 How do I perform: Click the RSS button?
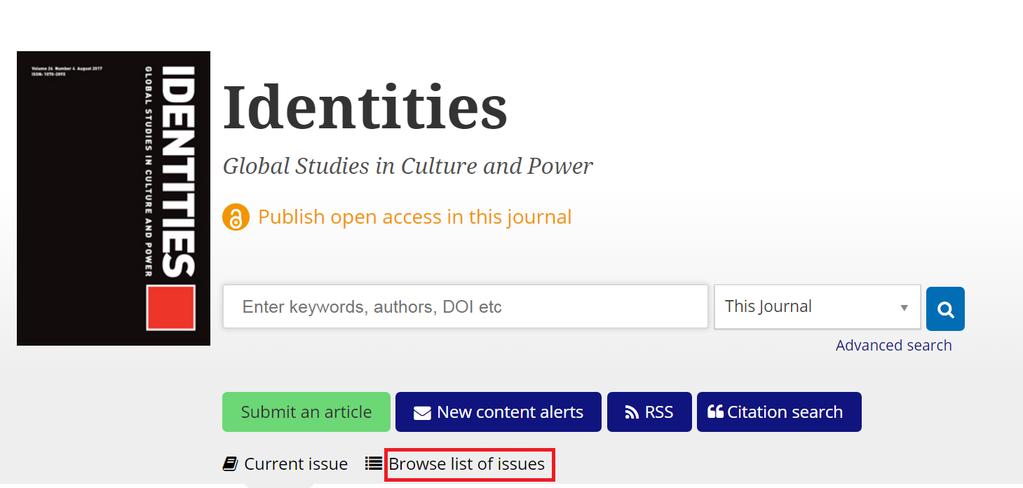649,412
